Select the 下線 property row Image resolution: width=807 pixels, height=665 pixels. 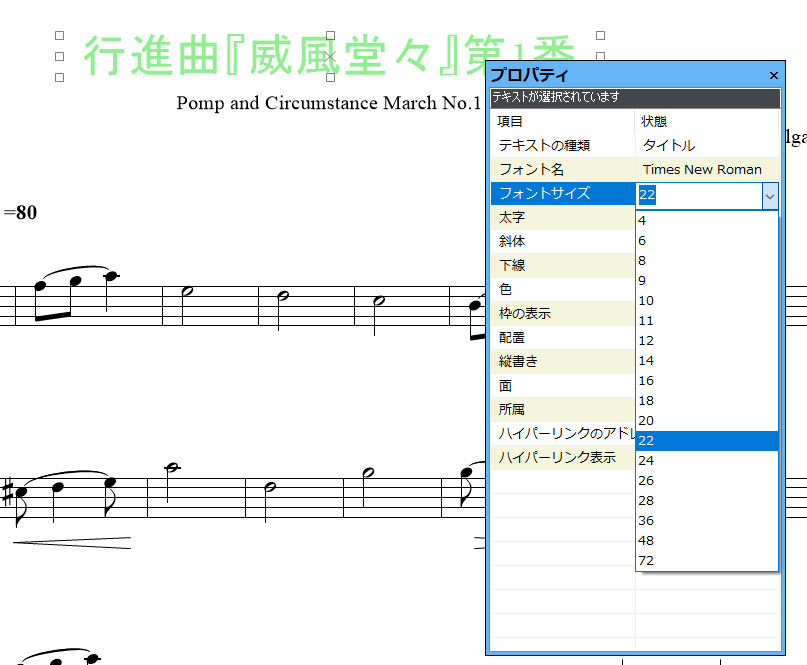[563, 266]
